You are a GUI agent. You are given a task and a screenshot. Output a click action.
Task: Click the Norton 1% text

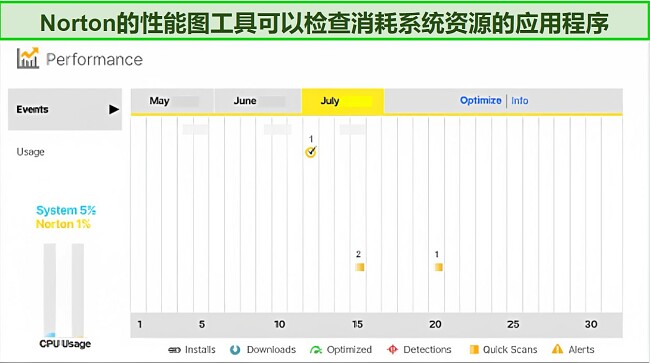click(x=63, y=224)
